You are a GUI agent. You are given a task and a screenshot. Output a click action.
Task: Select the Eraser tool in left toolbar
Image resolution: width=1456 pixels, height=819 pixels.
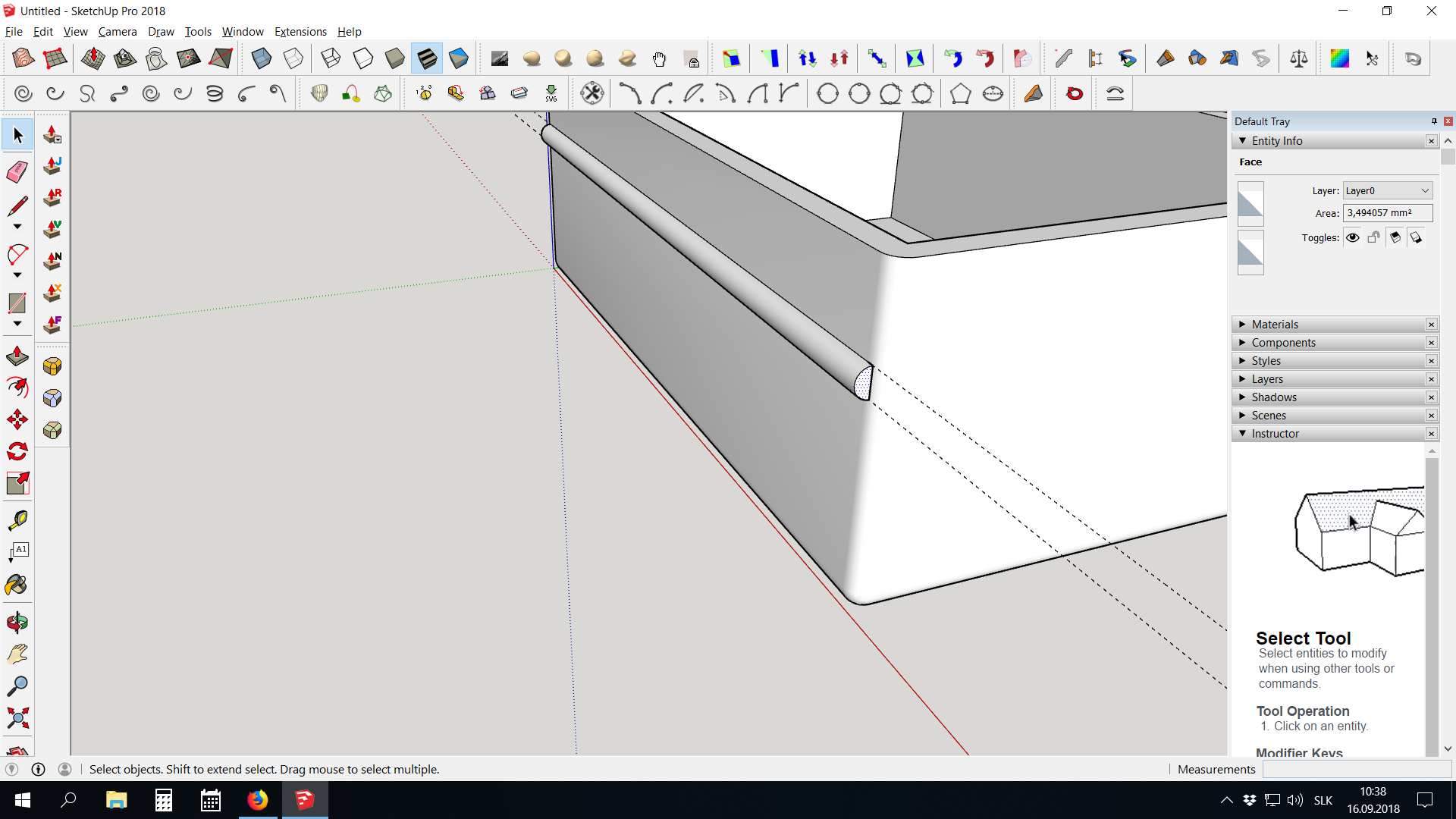click(x=17, y=171)
